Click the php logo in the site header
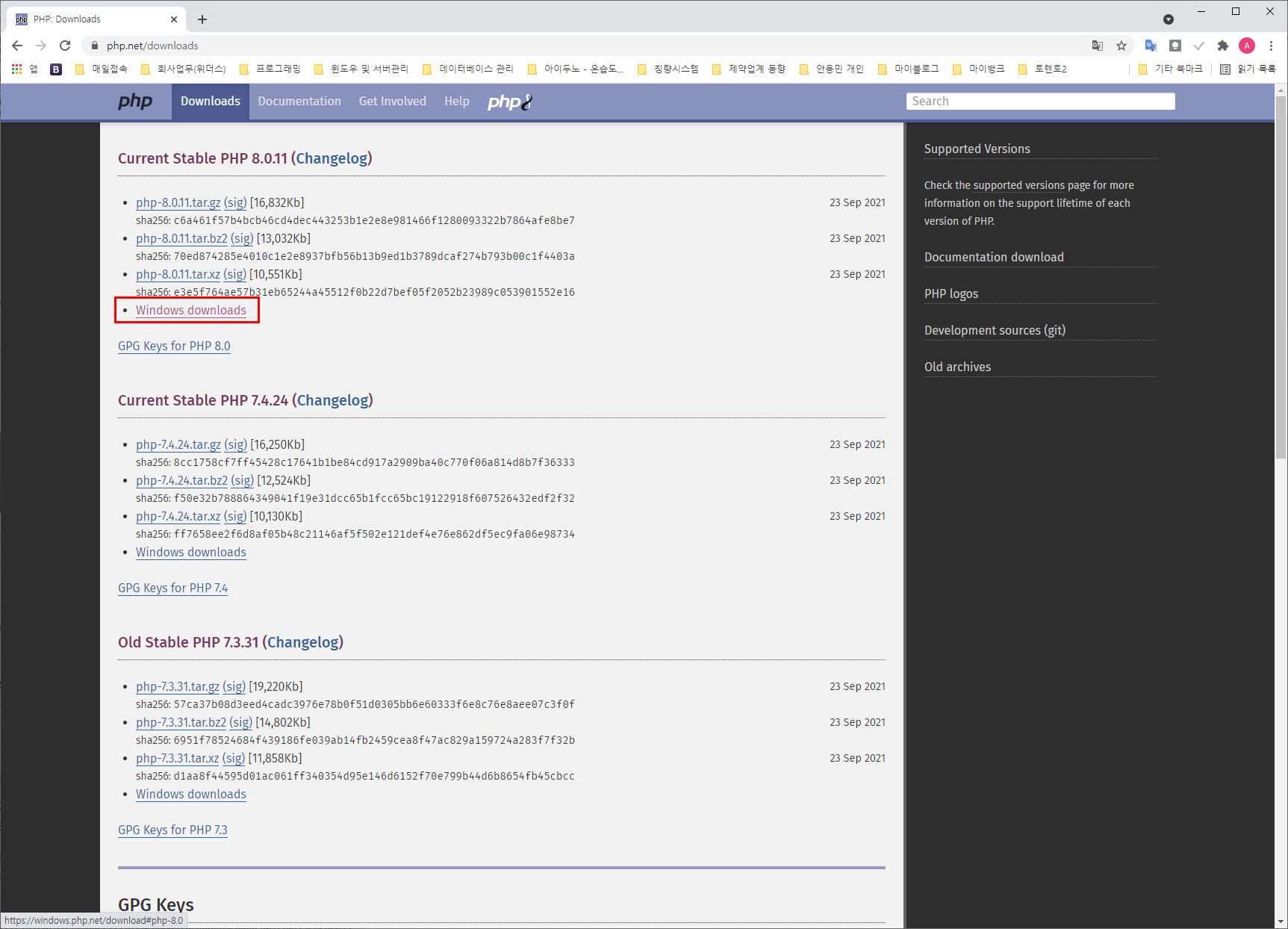This screenshot has width=1288, height=929. tap(135, 102)
